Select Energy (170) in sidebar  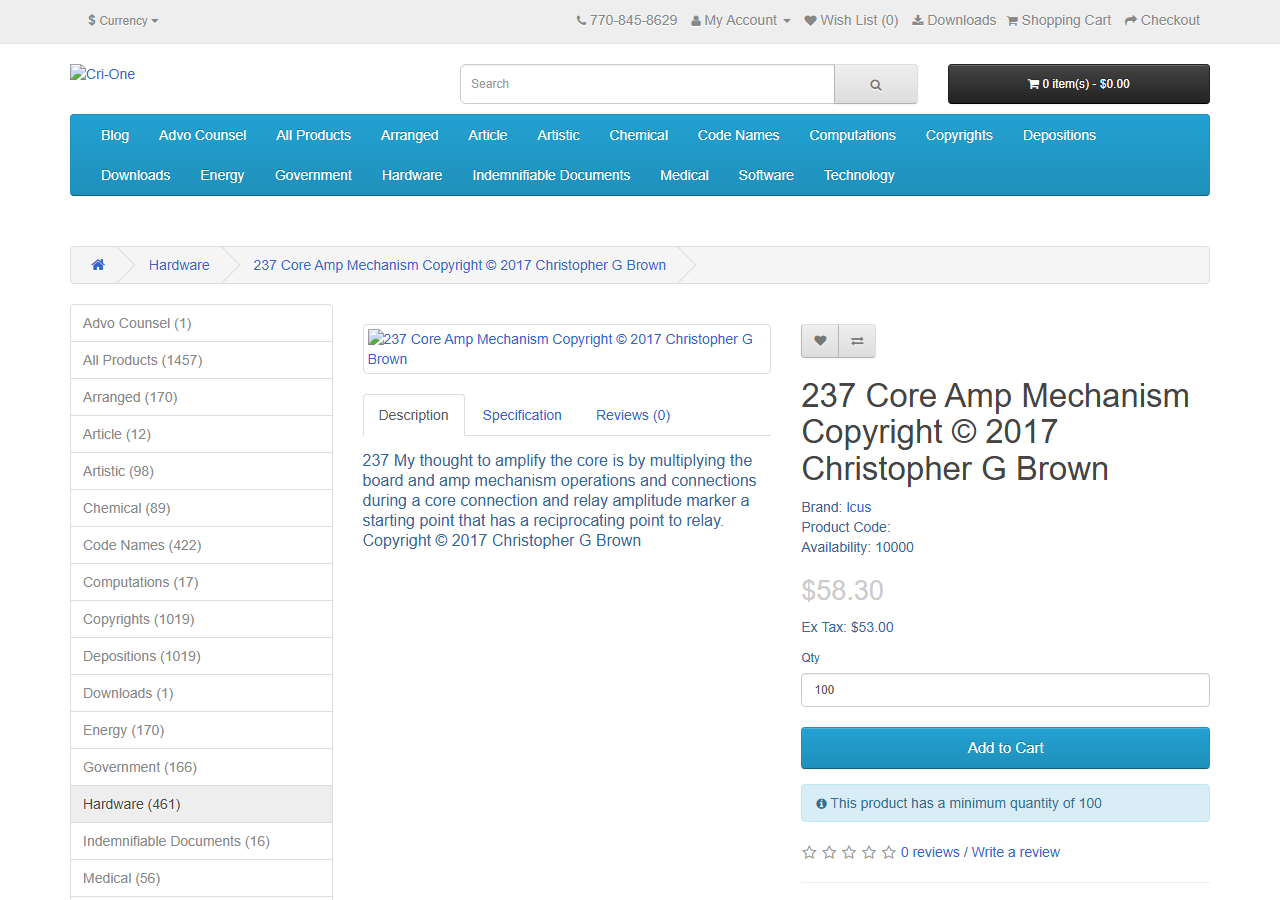201,730
